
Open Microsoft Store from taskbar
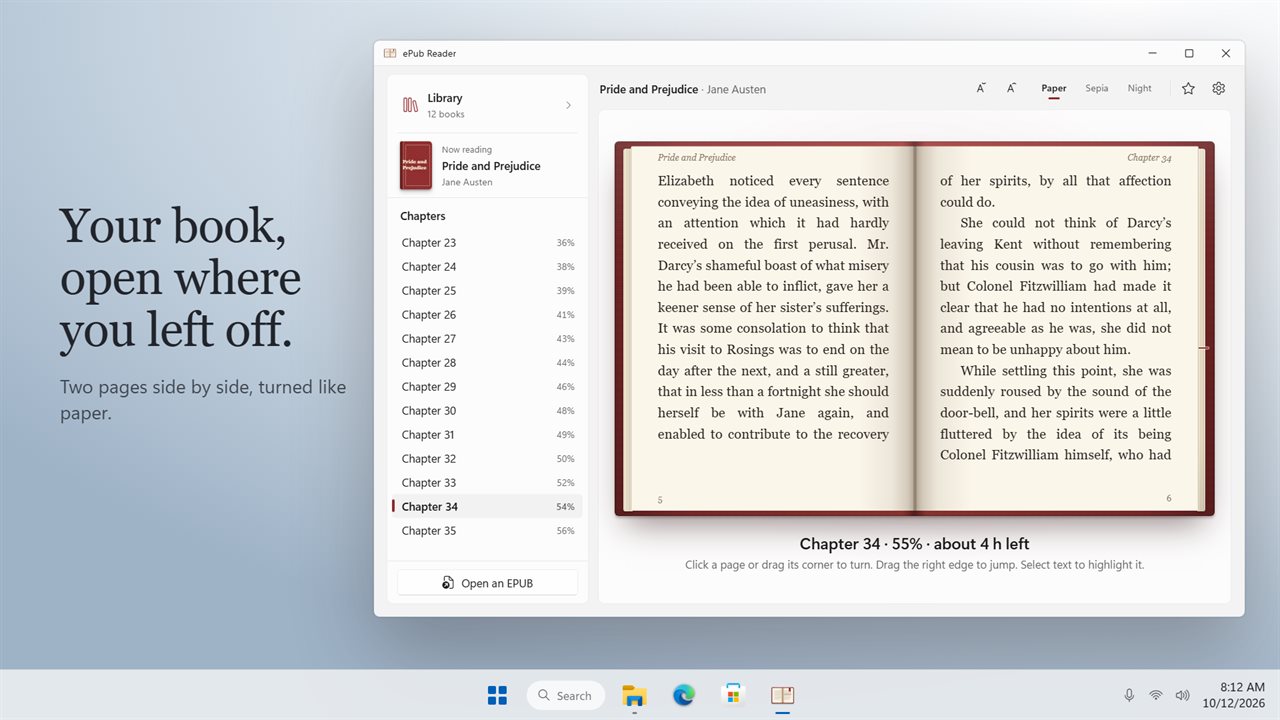click(x=733, y=695)
